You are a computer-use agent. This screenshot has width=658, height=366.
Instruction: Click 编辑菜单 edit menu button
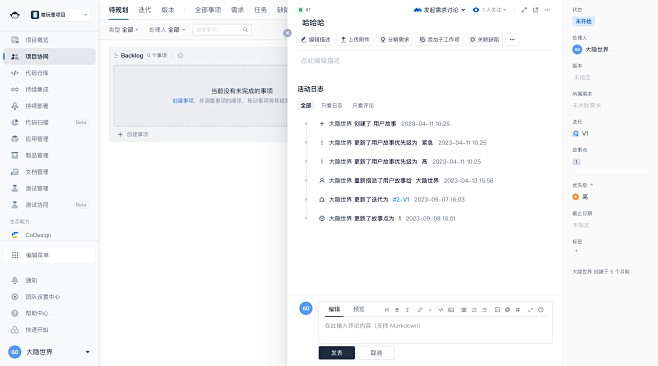(x=50, y=255)
